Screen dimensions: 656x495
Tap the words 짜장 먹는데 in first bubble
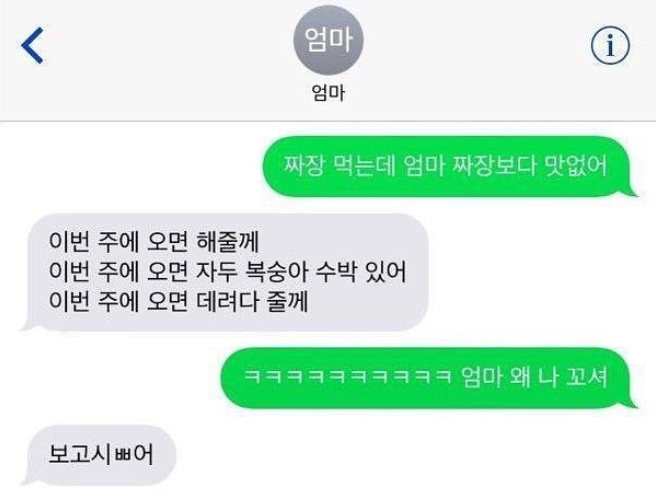click(x=339, y=166)
